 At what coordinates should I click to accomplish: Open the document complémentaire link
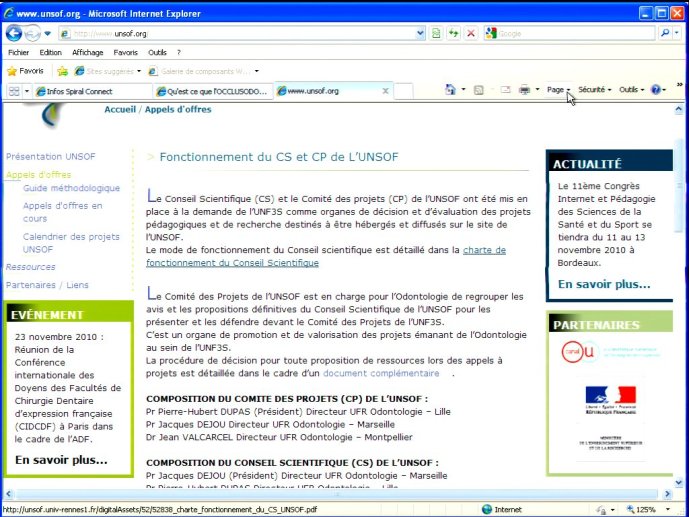coord(381,373)
